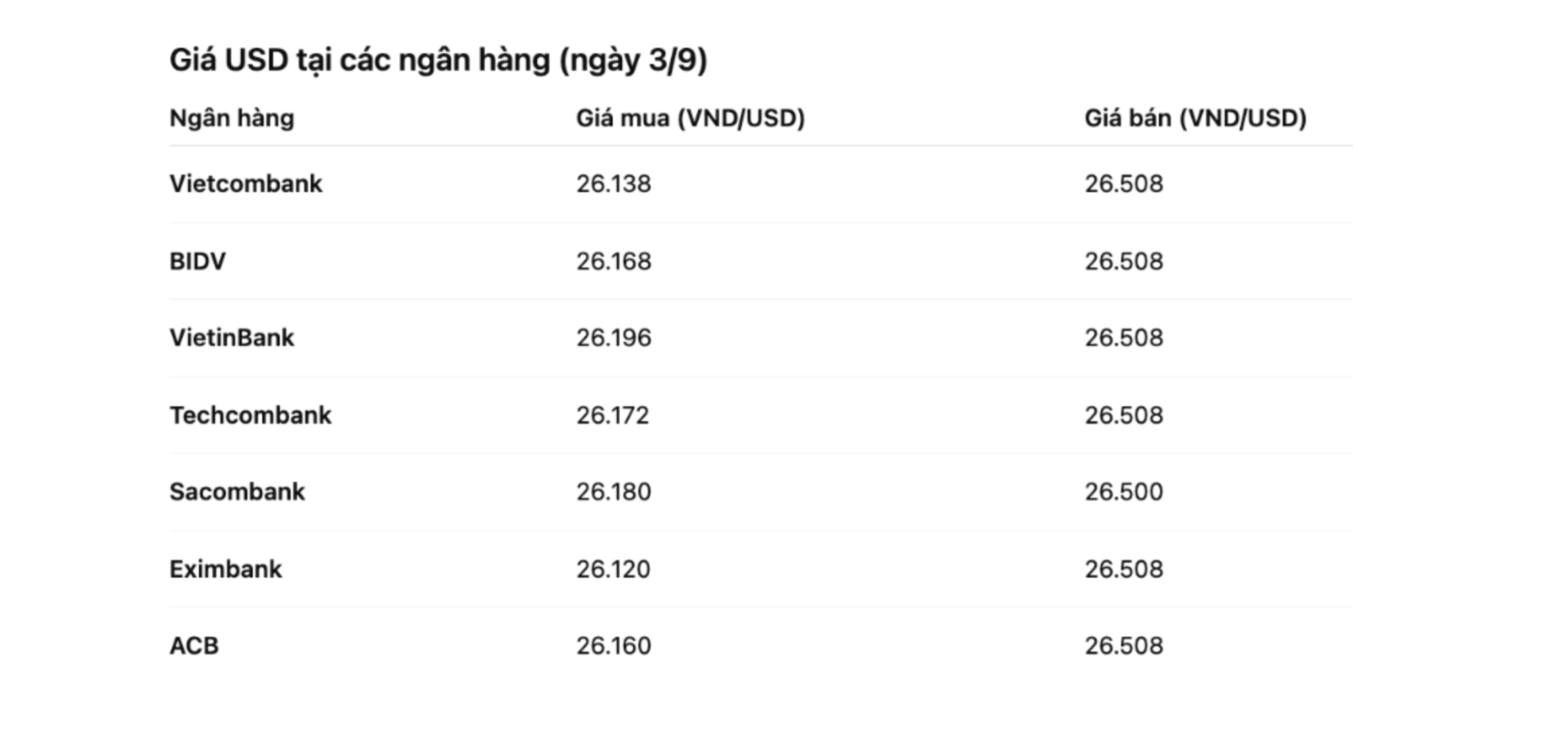Click the table title about USD prices
This screenshot has height=740, width=1568.
point(438,61)
